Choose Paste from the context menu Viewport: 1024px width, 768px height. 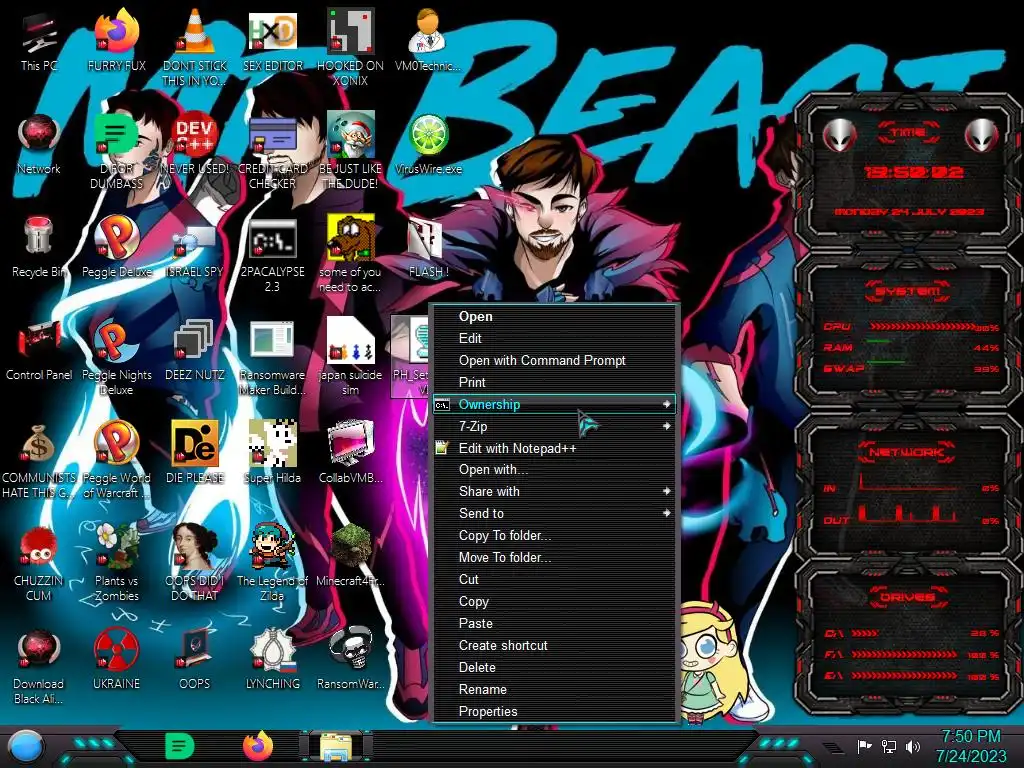(x=554, y=623)
